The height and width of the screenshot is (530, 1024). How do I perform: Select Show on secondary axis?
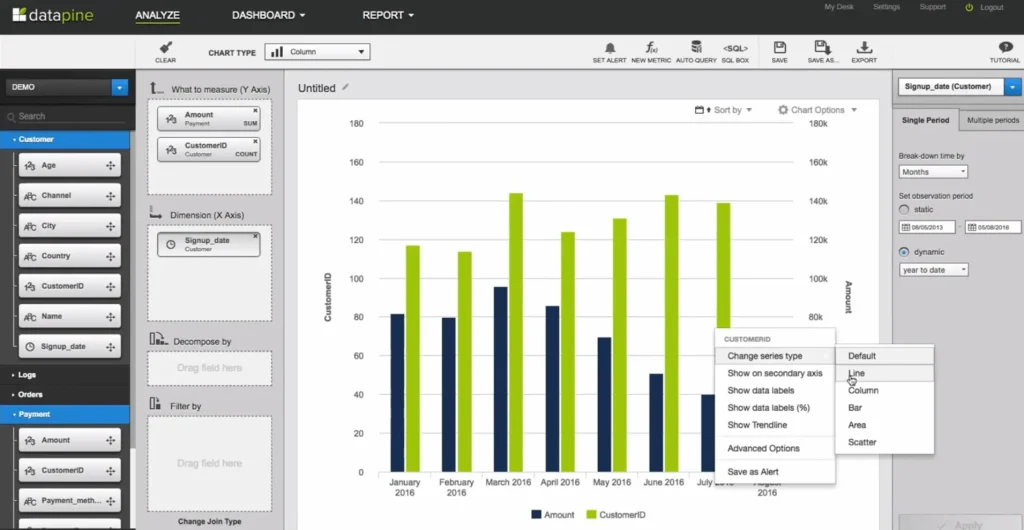pos(775,373)
